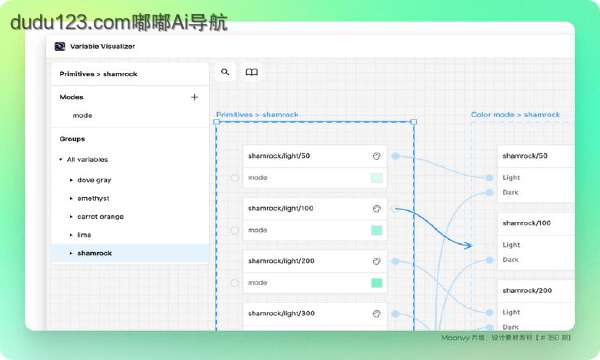Collapse the All variables group

61,159
